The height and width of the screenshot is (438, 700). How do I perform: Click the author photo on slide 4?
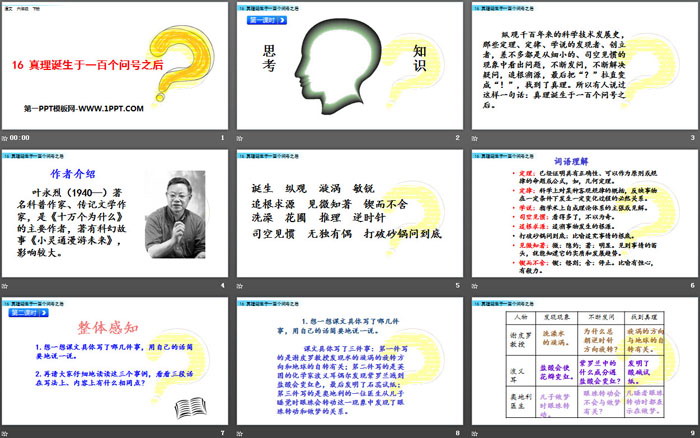[175, 214]
